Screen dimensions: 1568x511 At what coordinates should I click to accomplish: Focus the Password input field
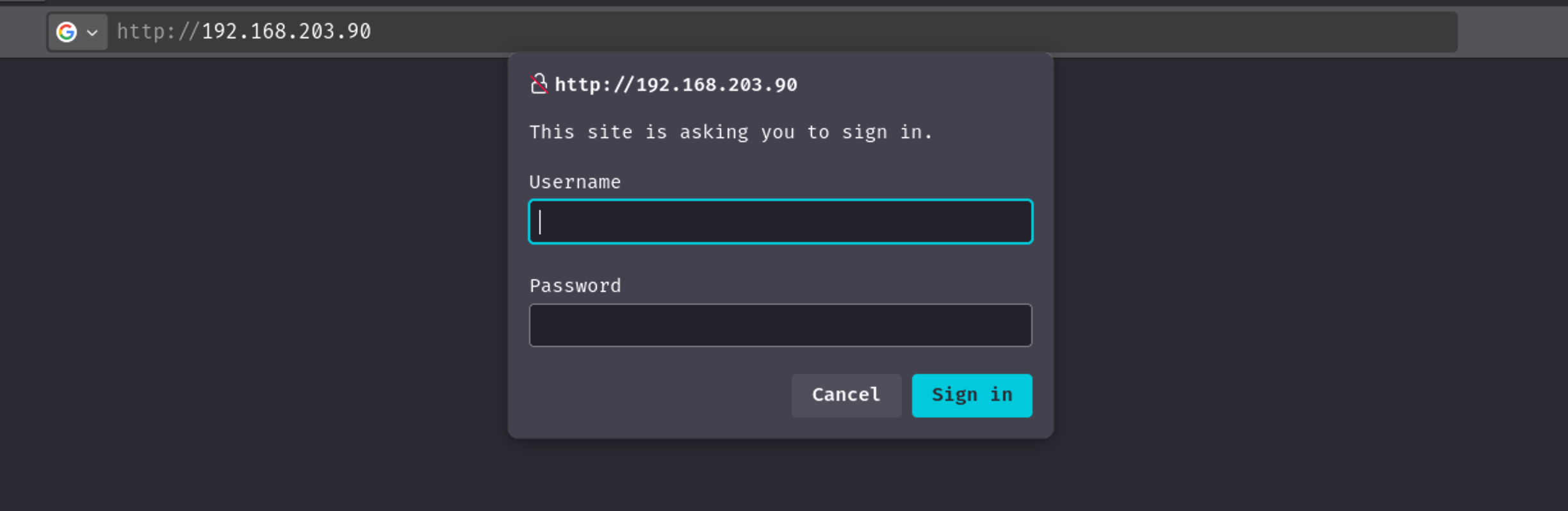click(x=780, y=325)
